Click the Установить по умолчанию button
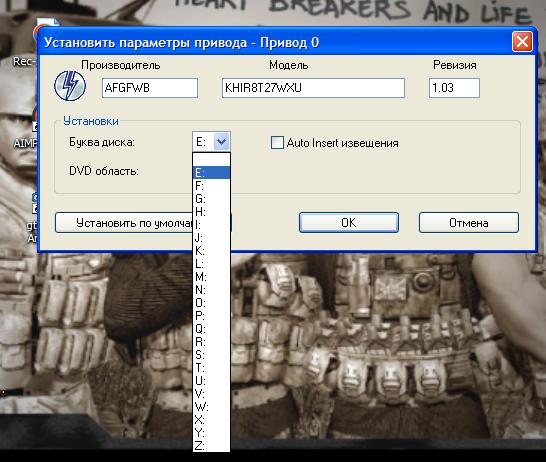546x462 pixels. click(124, 222)
